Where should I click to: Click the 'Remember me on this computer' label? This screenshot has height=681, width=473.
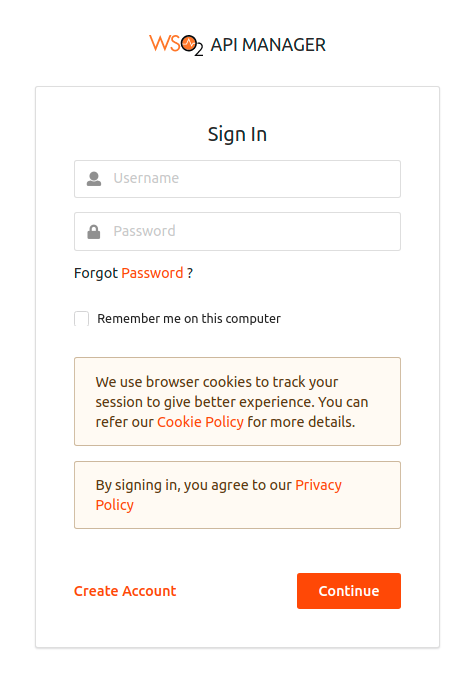[x=189, y=318]
